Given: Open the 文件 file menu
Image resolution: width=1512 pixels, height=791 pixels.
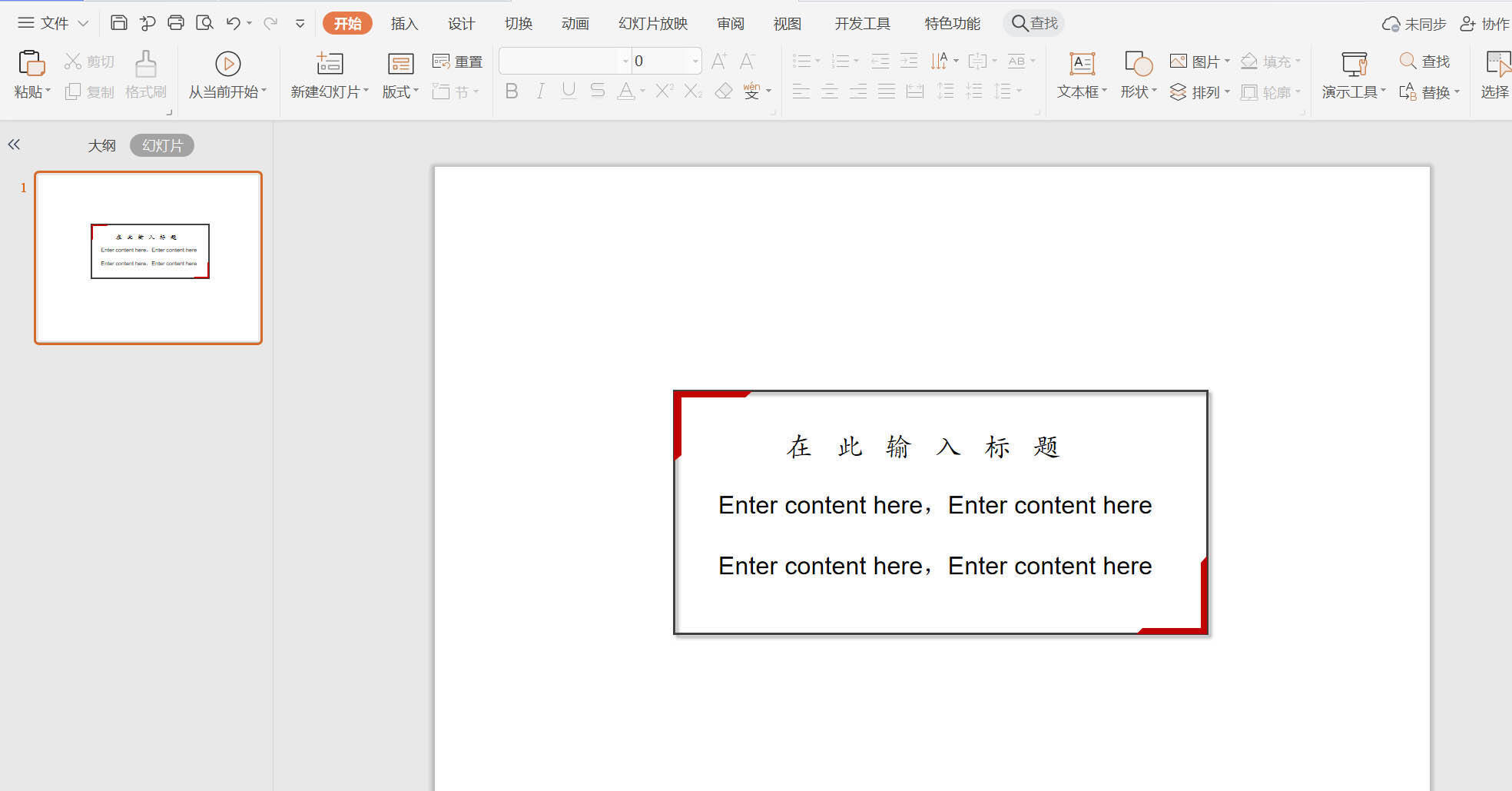Looking at the screenshot, I should click(x=54, y=23).
